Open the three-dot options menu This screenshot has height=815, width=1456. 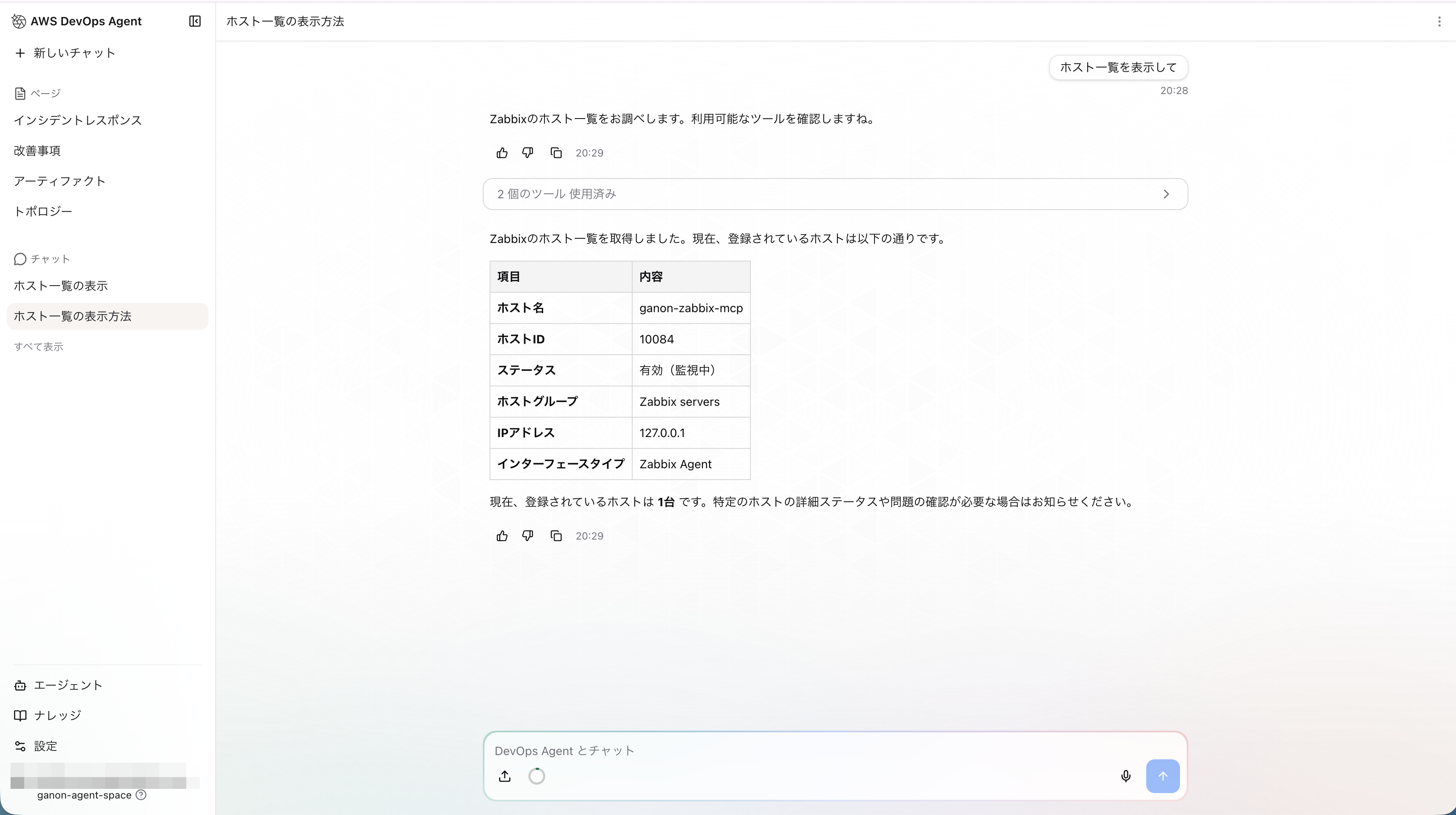(1439, 22)
